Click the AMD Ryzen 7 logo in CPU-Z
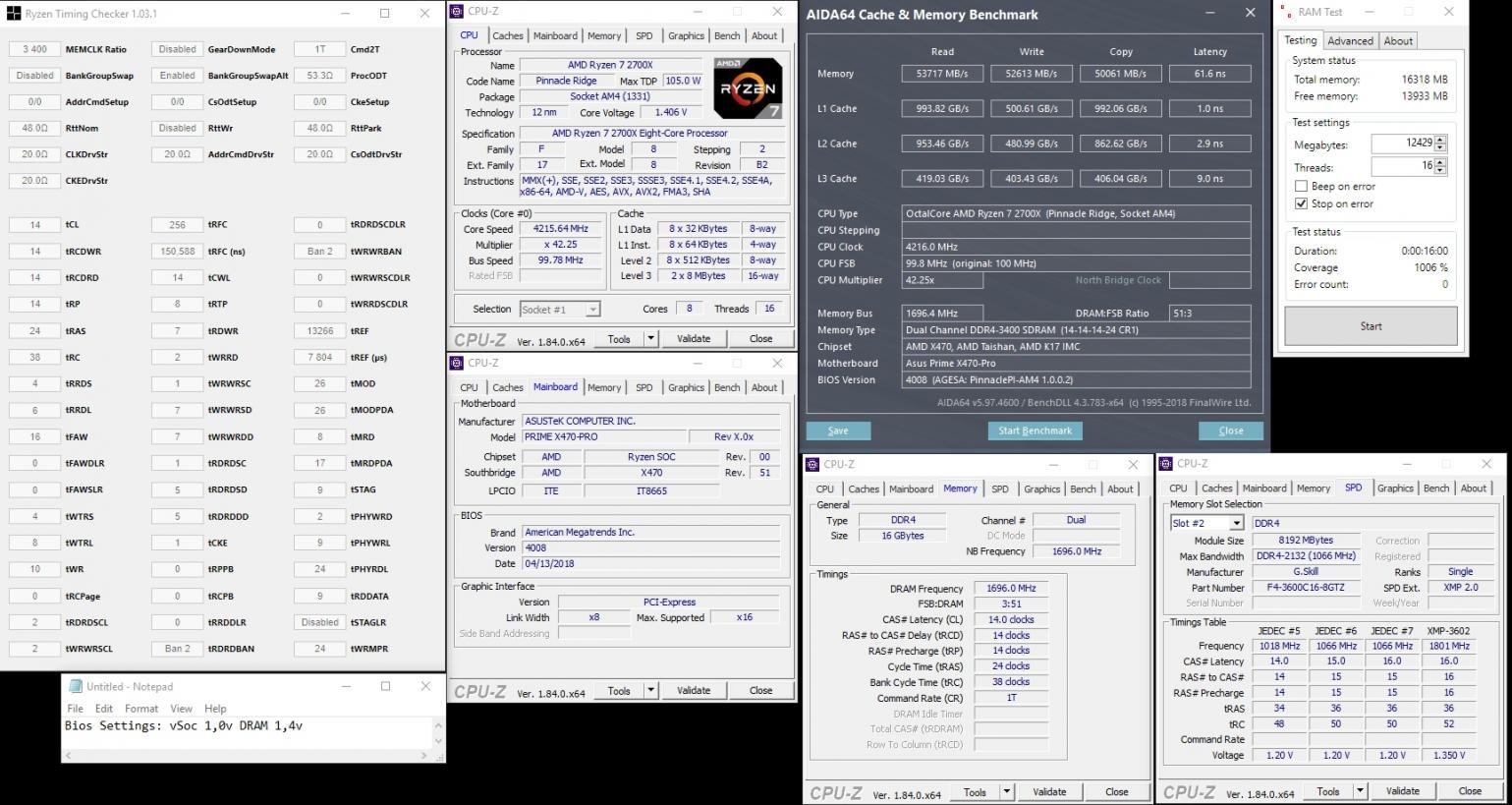 tap(747, 87)
